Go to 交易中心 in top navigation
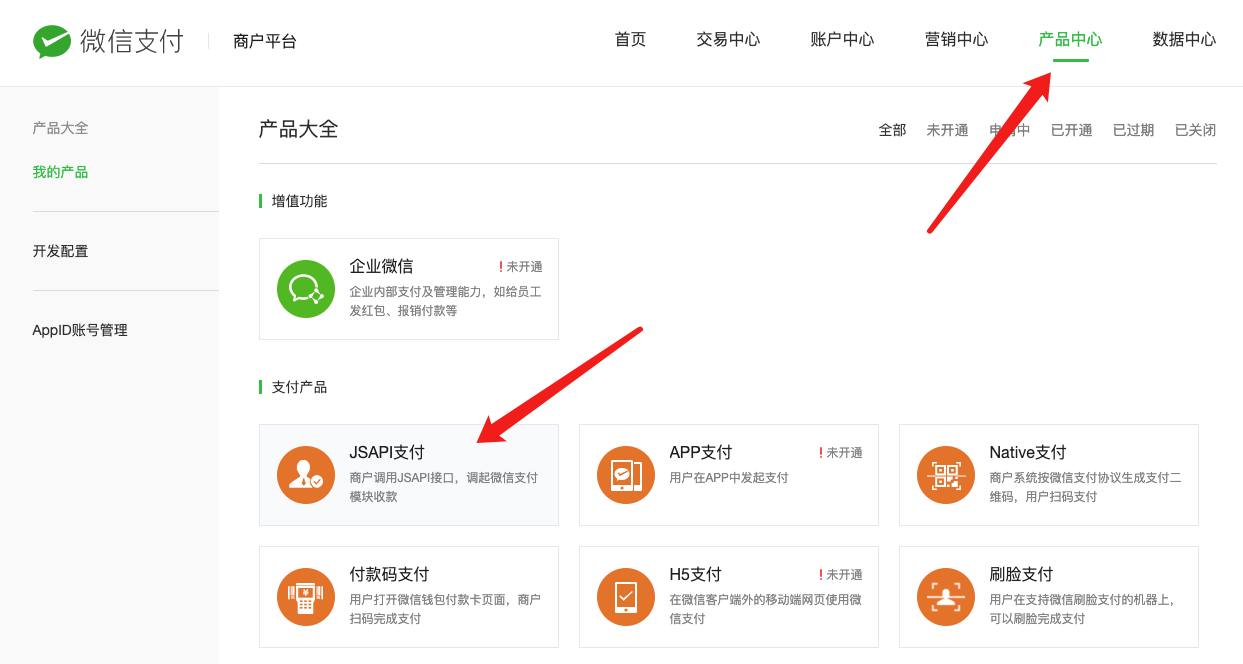 (728, 40)
